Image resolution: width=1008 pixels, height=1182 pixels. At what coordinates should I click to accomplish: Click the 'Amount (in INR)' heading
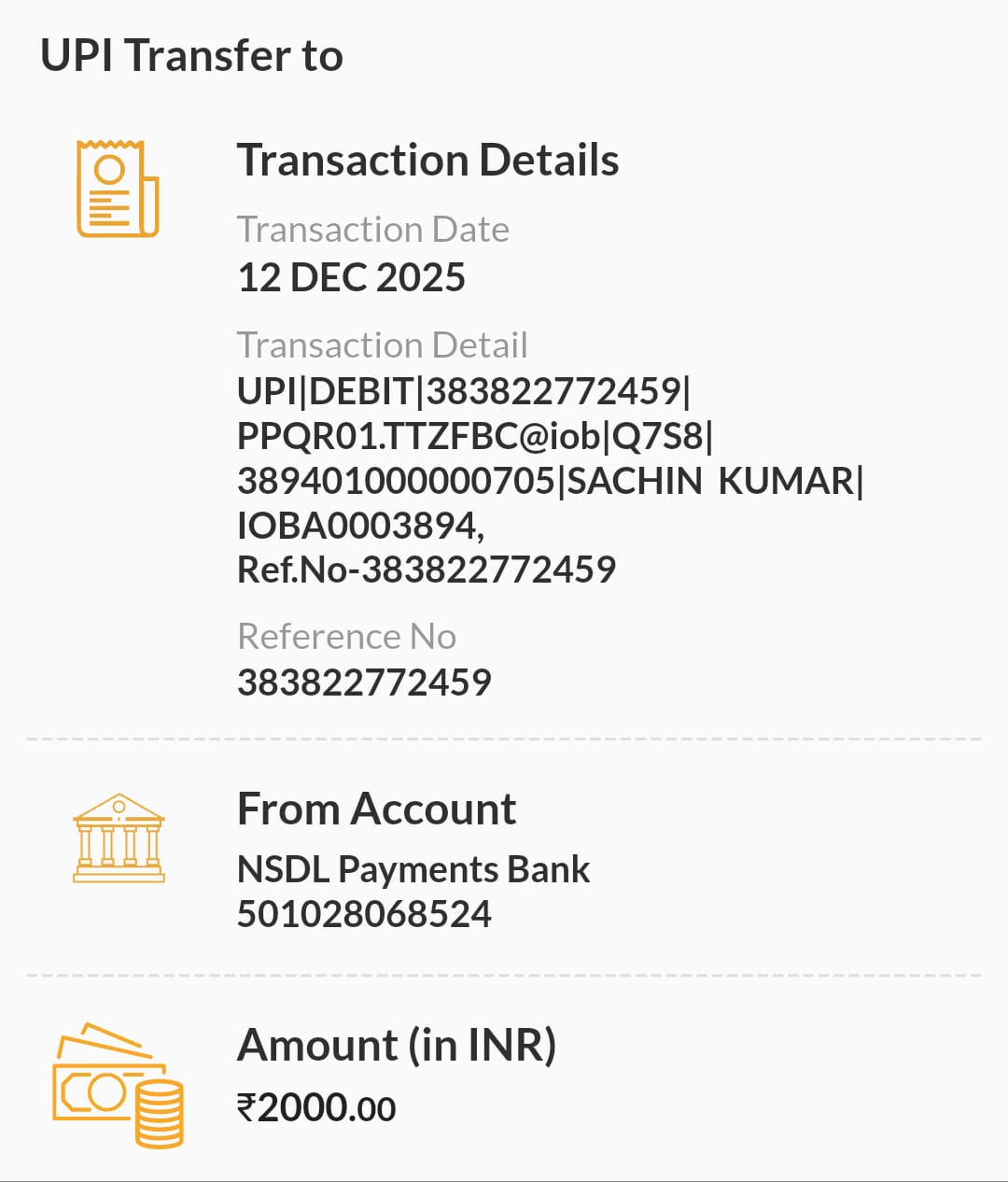click(397, 1045)
